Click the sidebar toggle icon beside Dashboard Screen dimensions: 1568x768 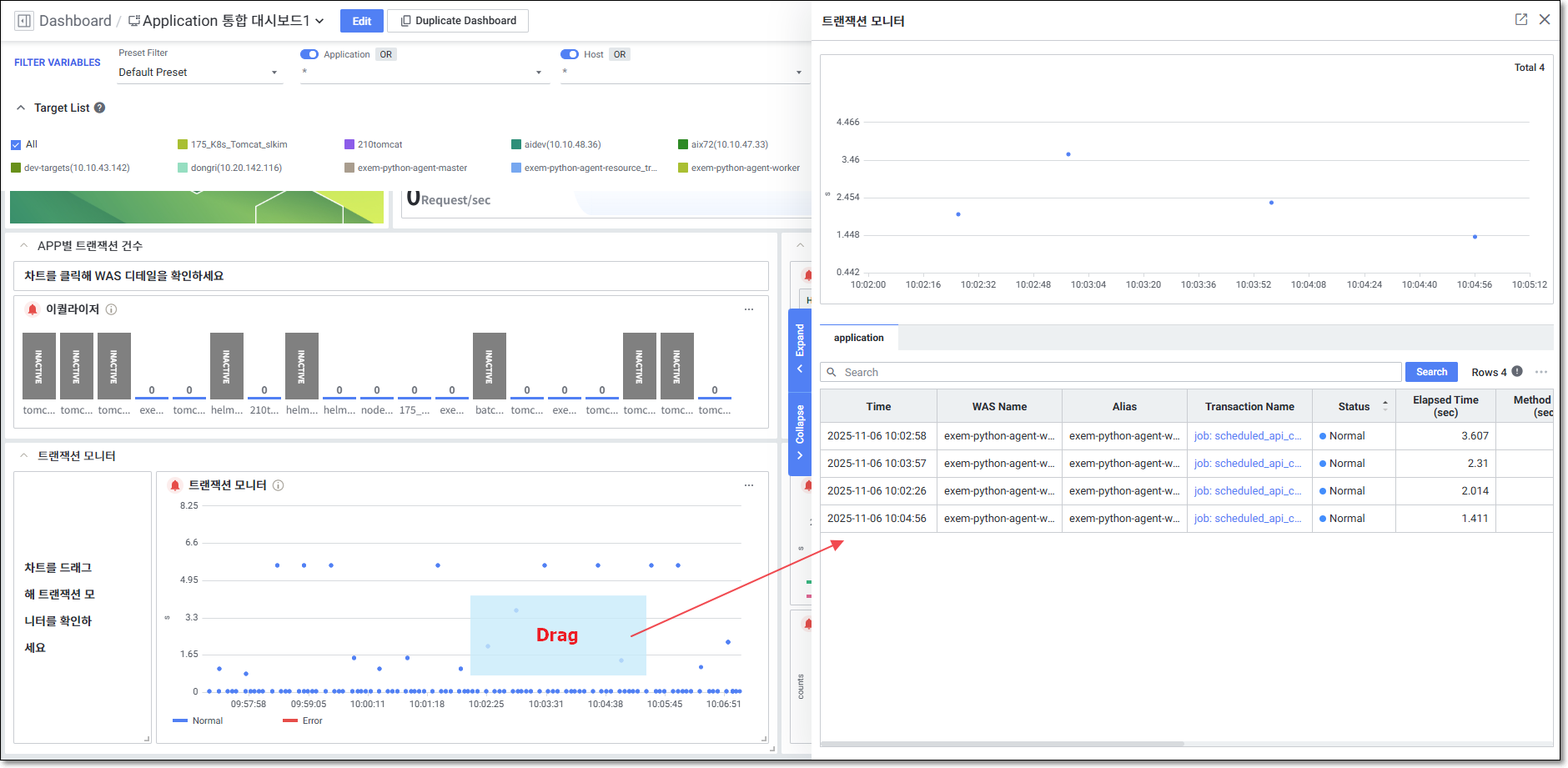[x=24, y=21]
